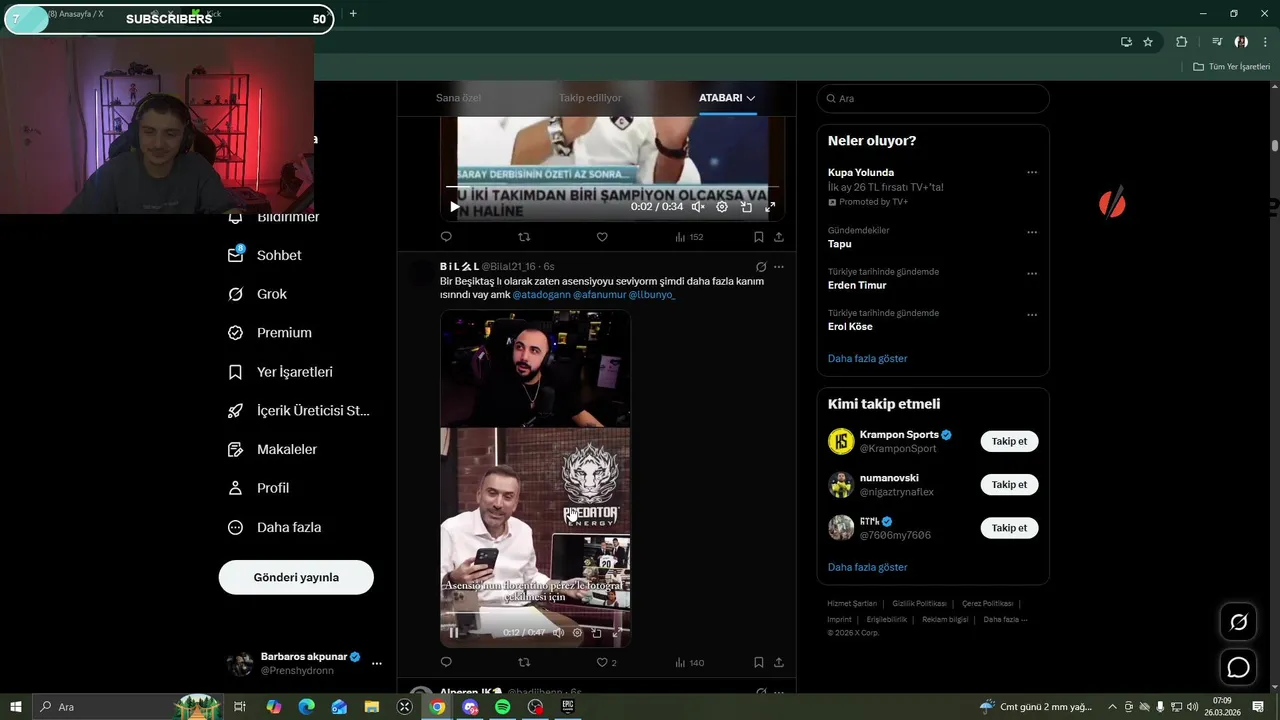Mute the Asensio video's sound
The width and height of the screenshot is (1280, 720).
pyautogui.click(x=558, y=632)
